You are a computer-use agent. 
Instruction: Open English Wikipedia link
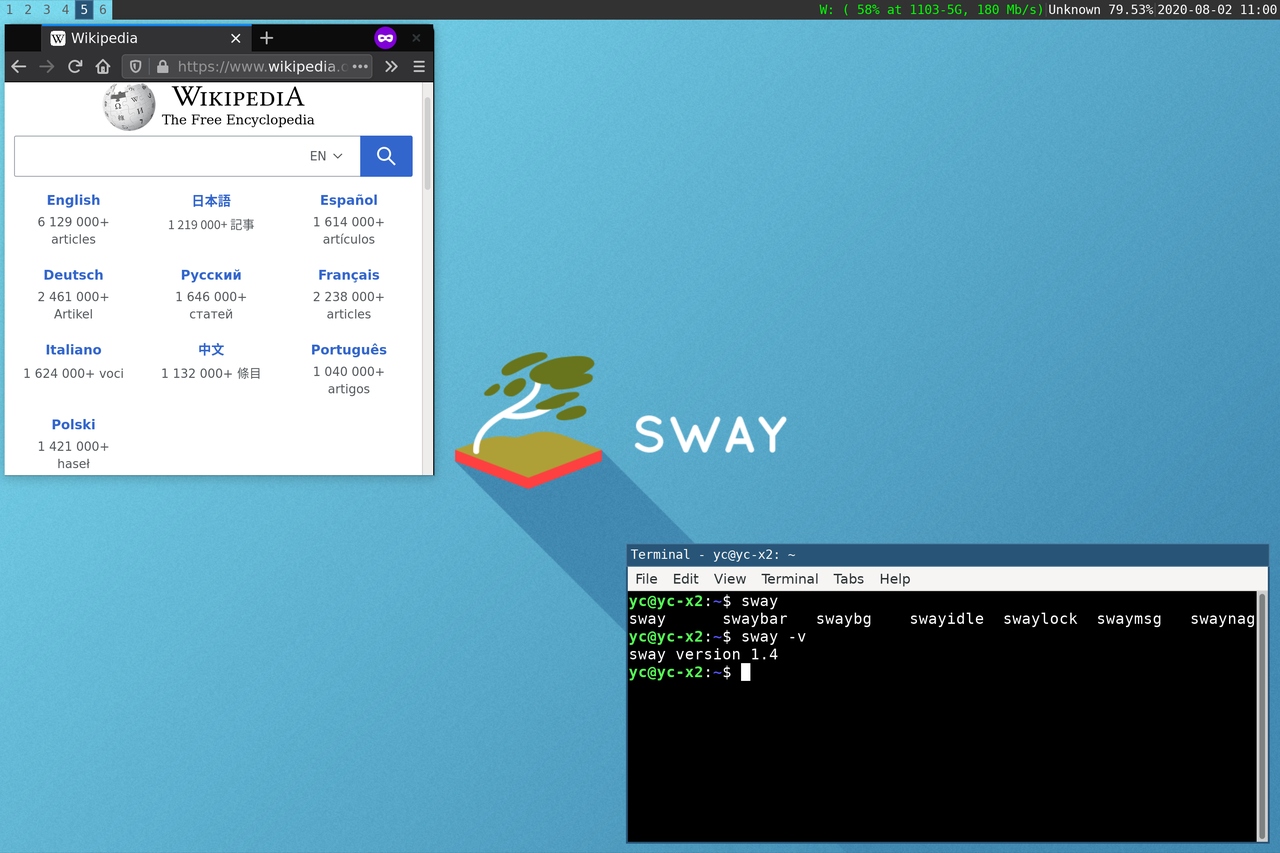click(x=73, y=200)
